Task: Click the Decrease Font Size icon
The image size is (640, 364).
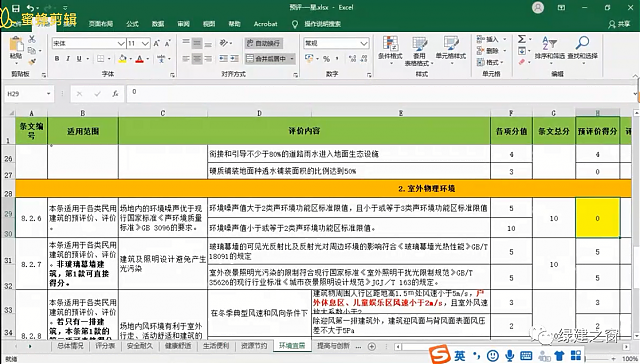Action: 167,43
